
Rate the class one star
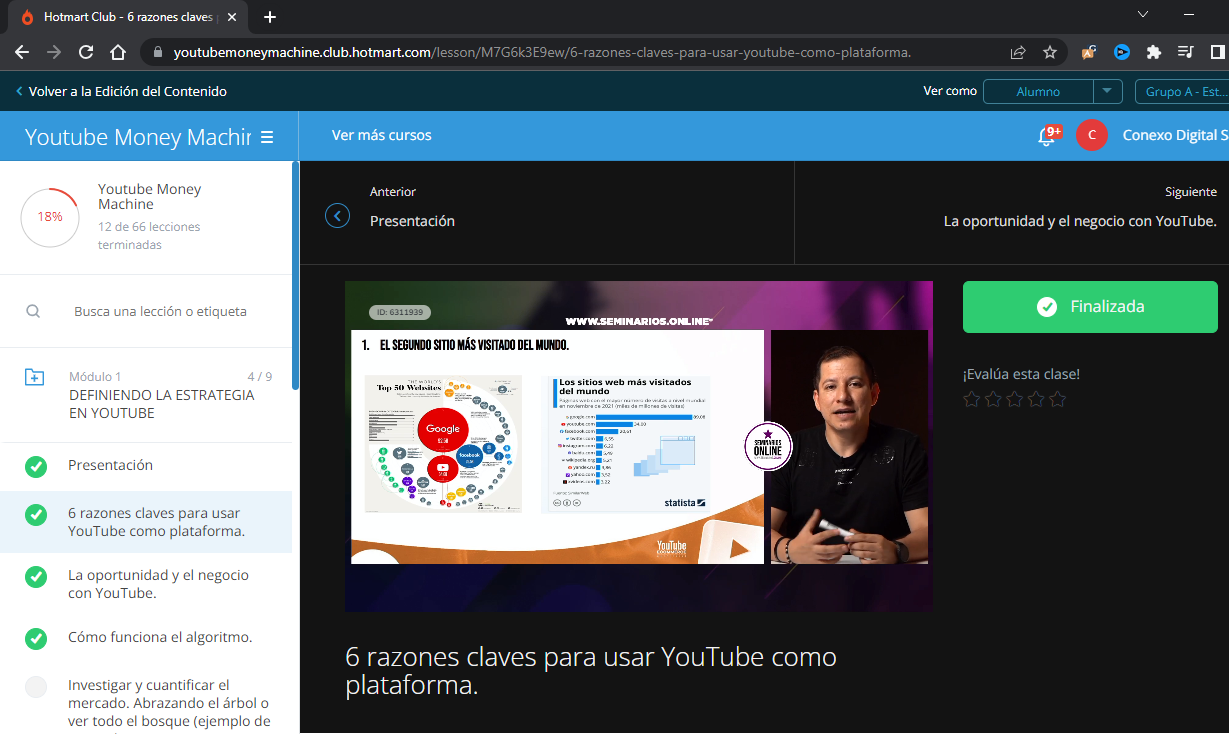[971, 400]
